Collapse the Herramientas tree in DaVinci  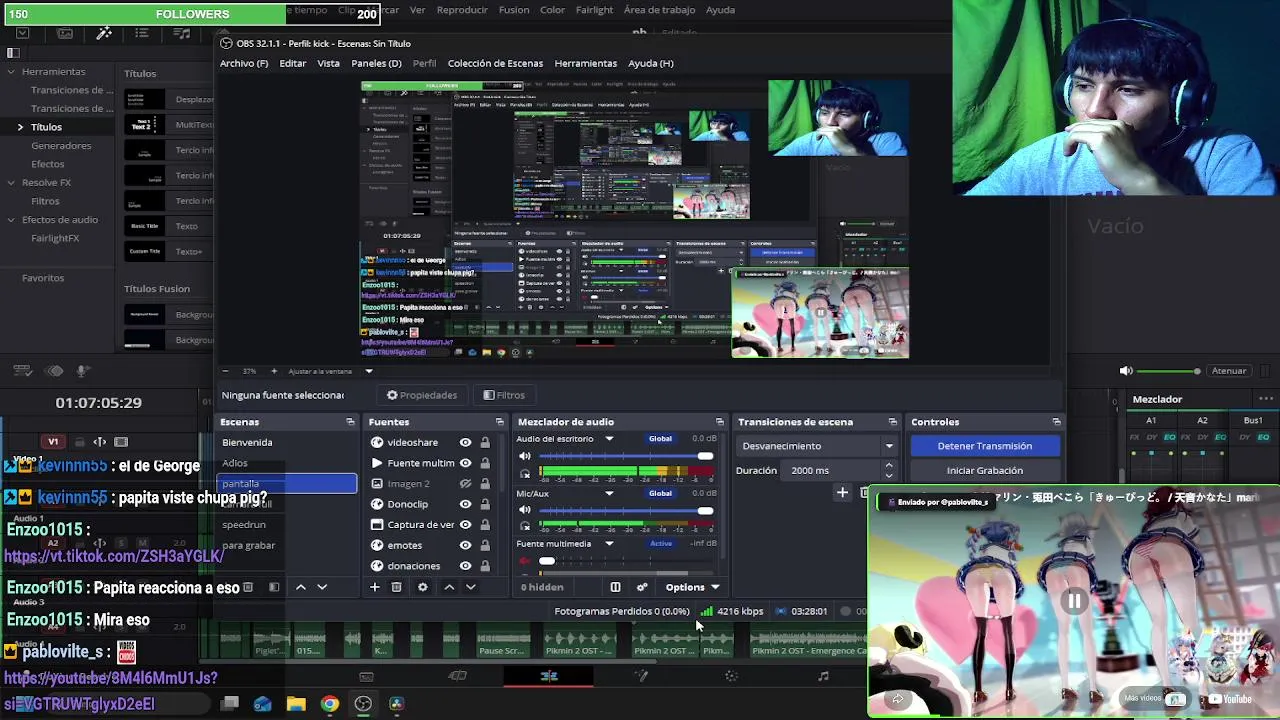(11, 72)
